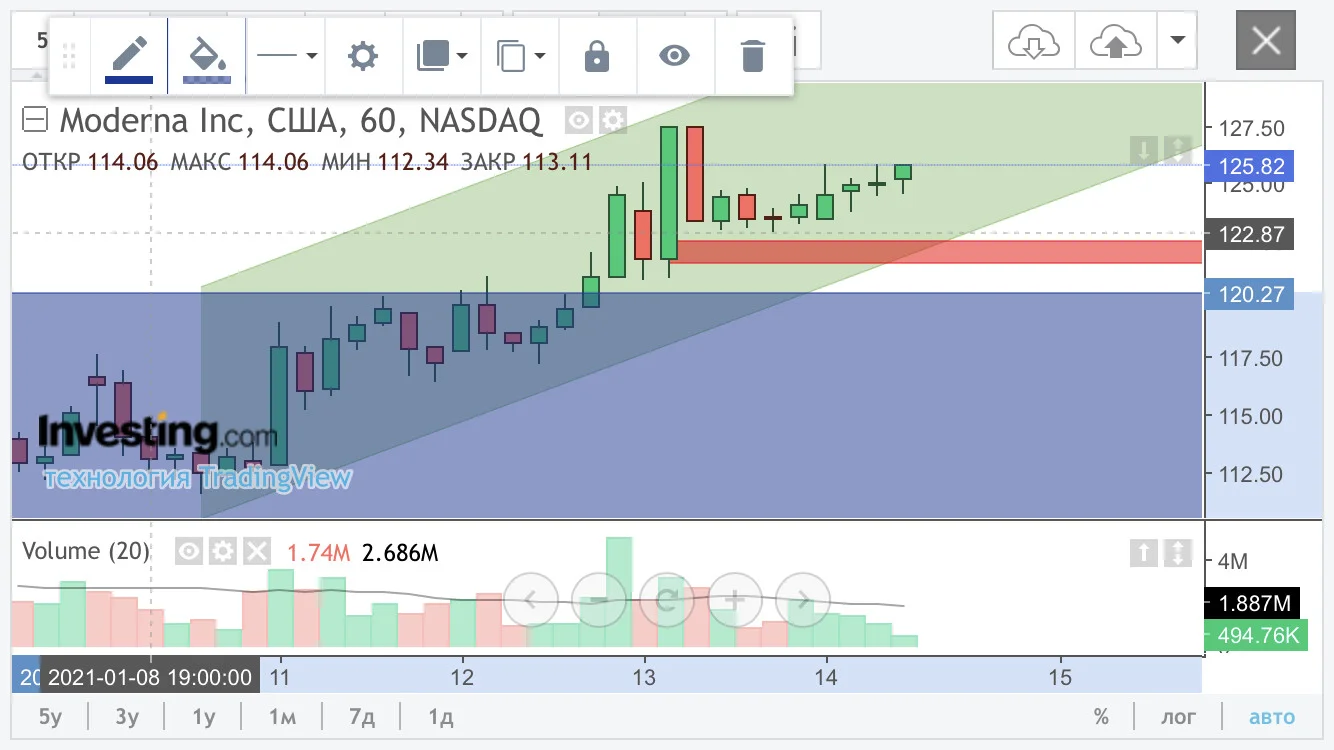Open the line color pencil tool
The height and width of the screenshot is (750, 1334).
point(129,56)
